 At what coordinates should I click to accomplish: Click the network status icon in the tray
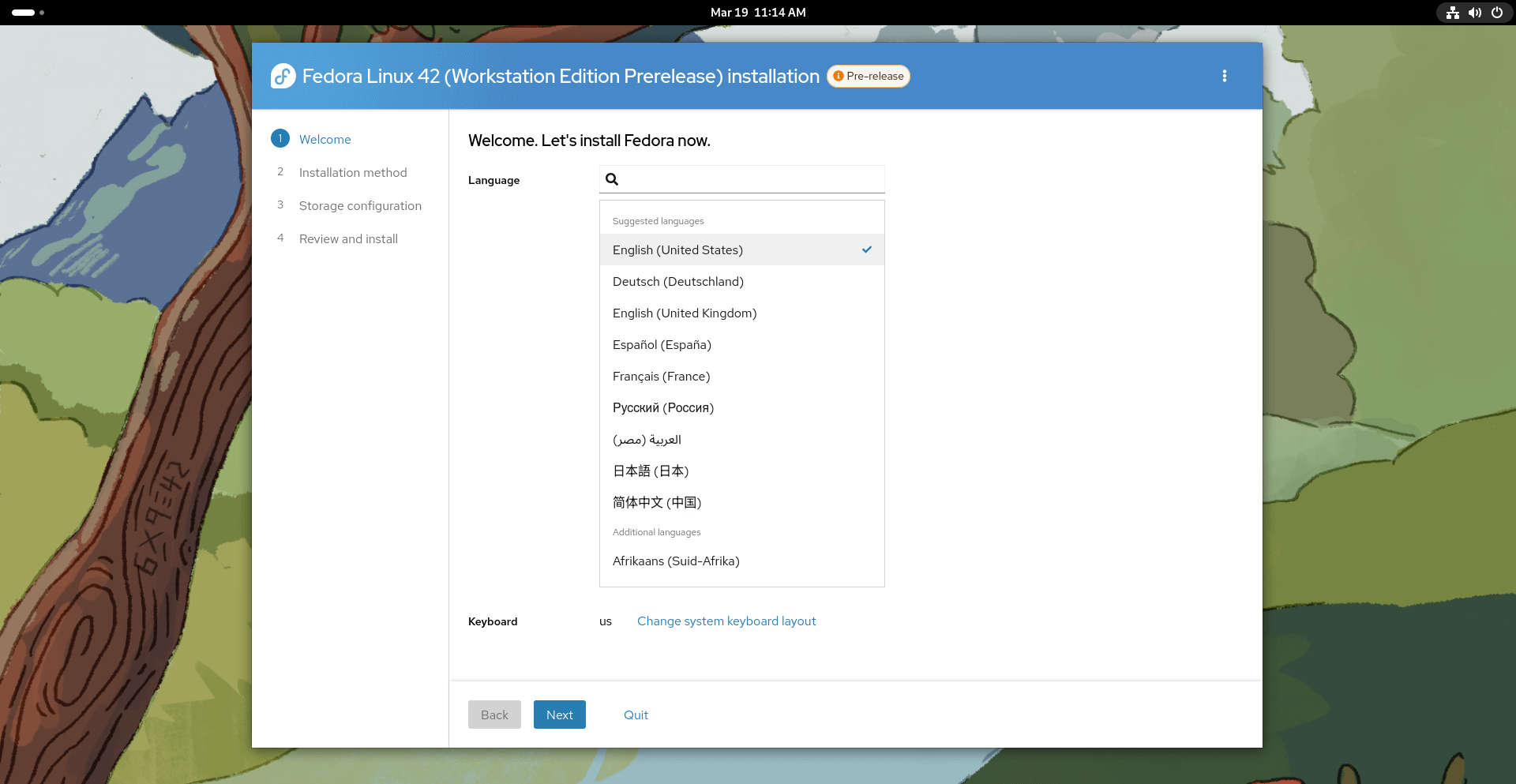click(1452, 13)
